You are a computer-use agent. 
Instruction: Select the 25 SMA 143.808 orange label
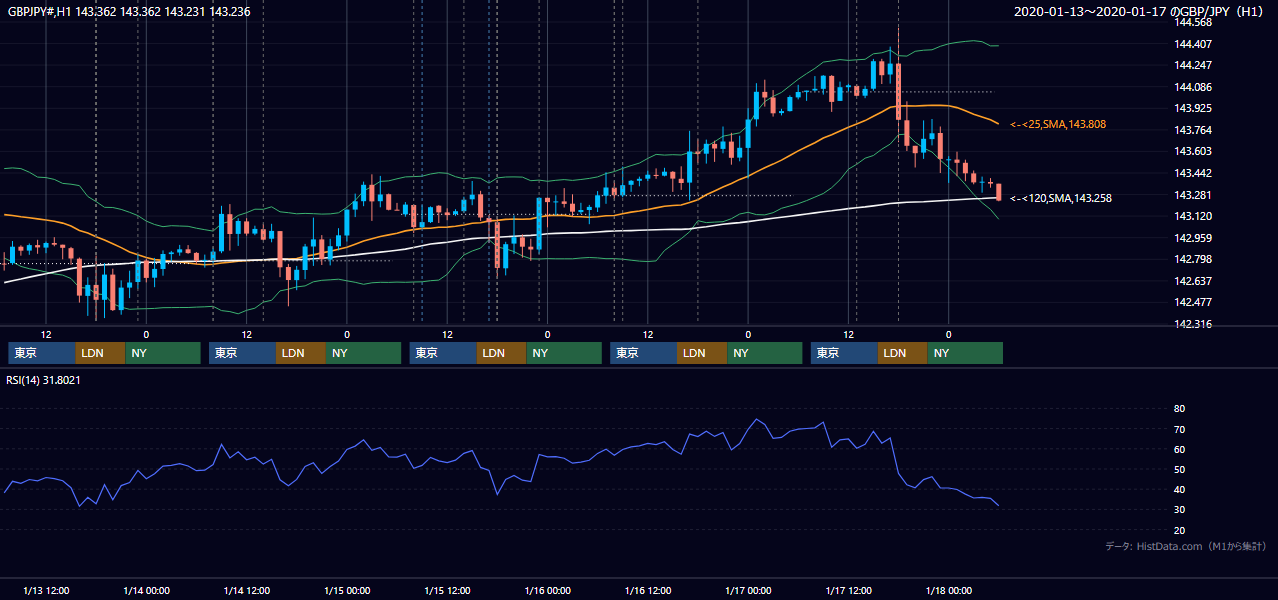[1058, 124]
